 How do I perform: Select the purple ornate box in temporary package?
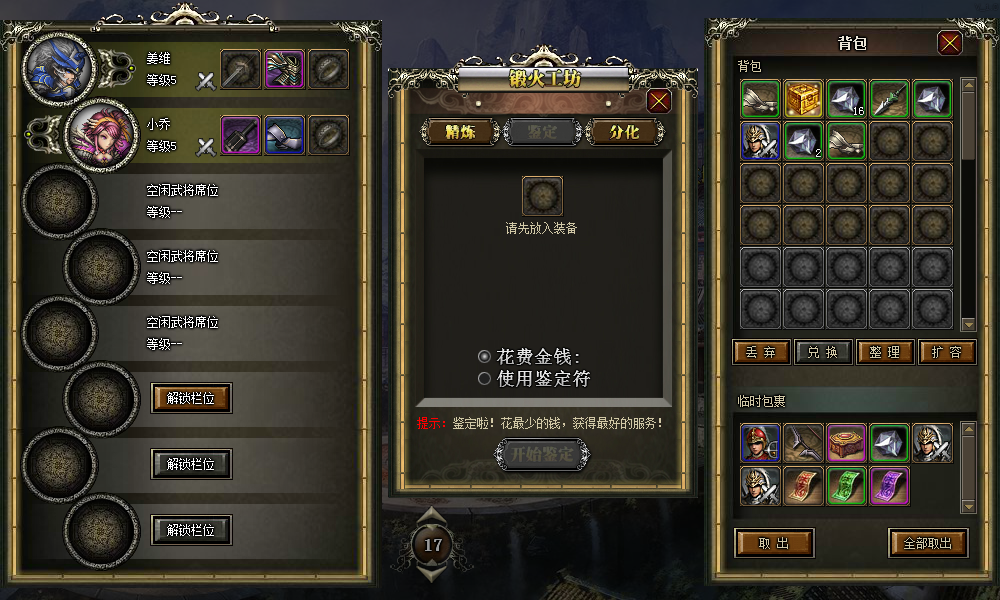tap(846, 443)
